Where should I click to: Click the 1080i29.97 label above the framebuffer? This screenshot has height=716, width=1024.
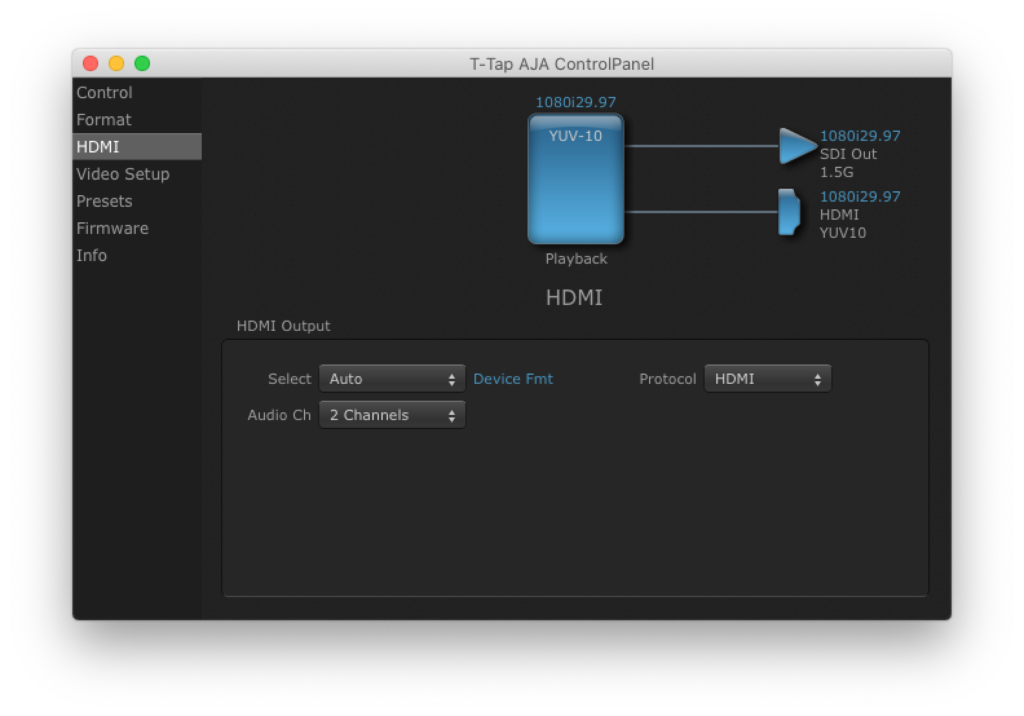575,102
